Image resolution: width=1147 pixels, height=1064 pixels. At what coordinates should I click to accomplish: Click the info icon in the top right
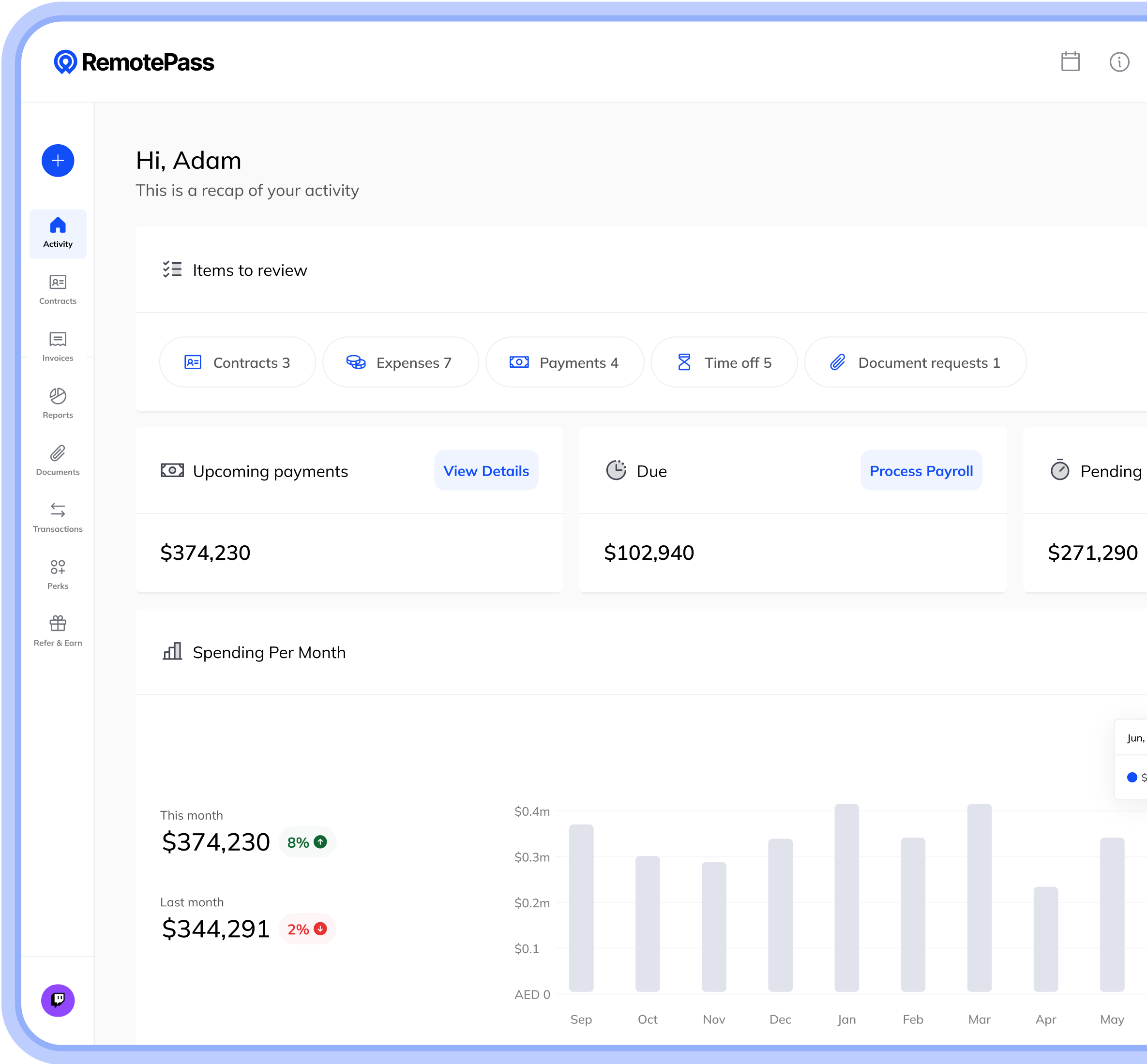click(1119, 62)
